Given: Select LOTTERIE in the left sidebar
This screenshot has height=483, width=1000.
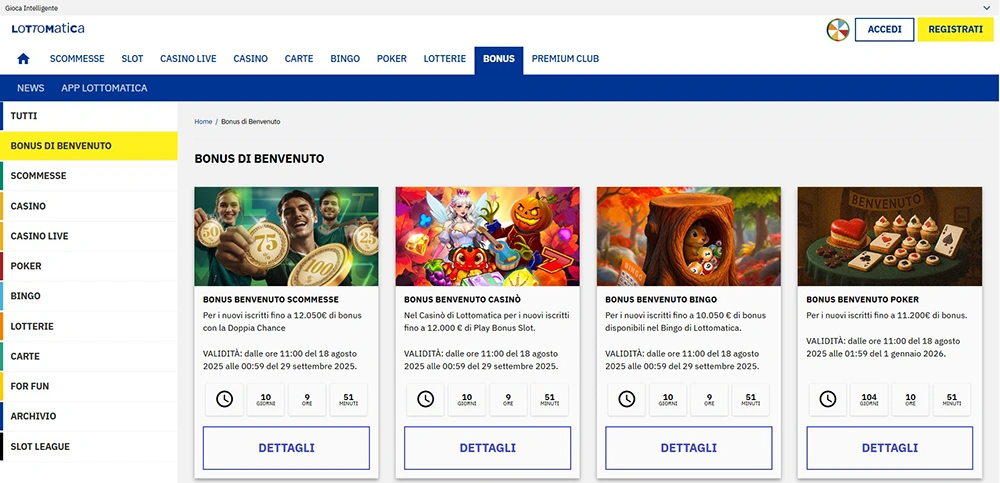Looking at the screenshot, I should (x=89, y=326).
